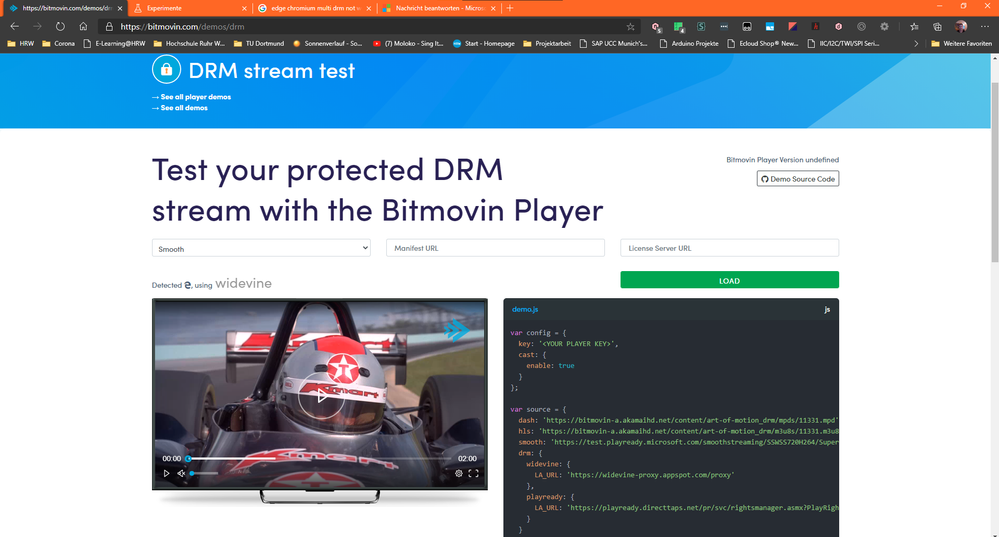Screen dimensions: 999x537
Task: Click the browser address bar URL
Action: click(x=182, y=27)
